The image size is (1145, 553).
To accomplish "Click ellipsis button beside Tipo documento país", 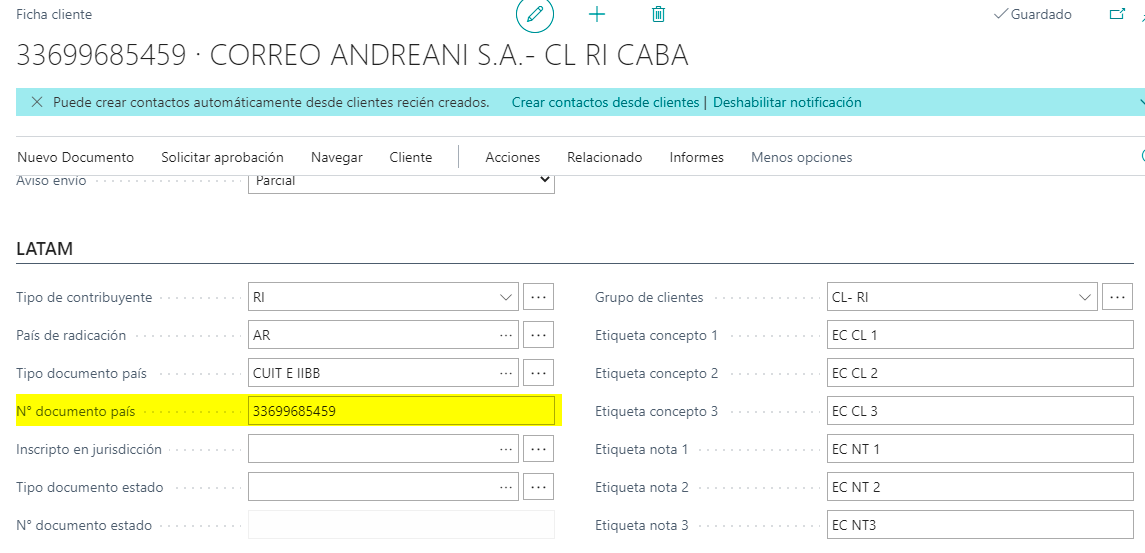I will click(538, 373).
